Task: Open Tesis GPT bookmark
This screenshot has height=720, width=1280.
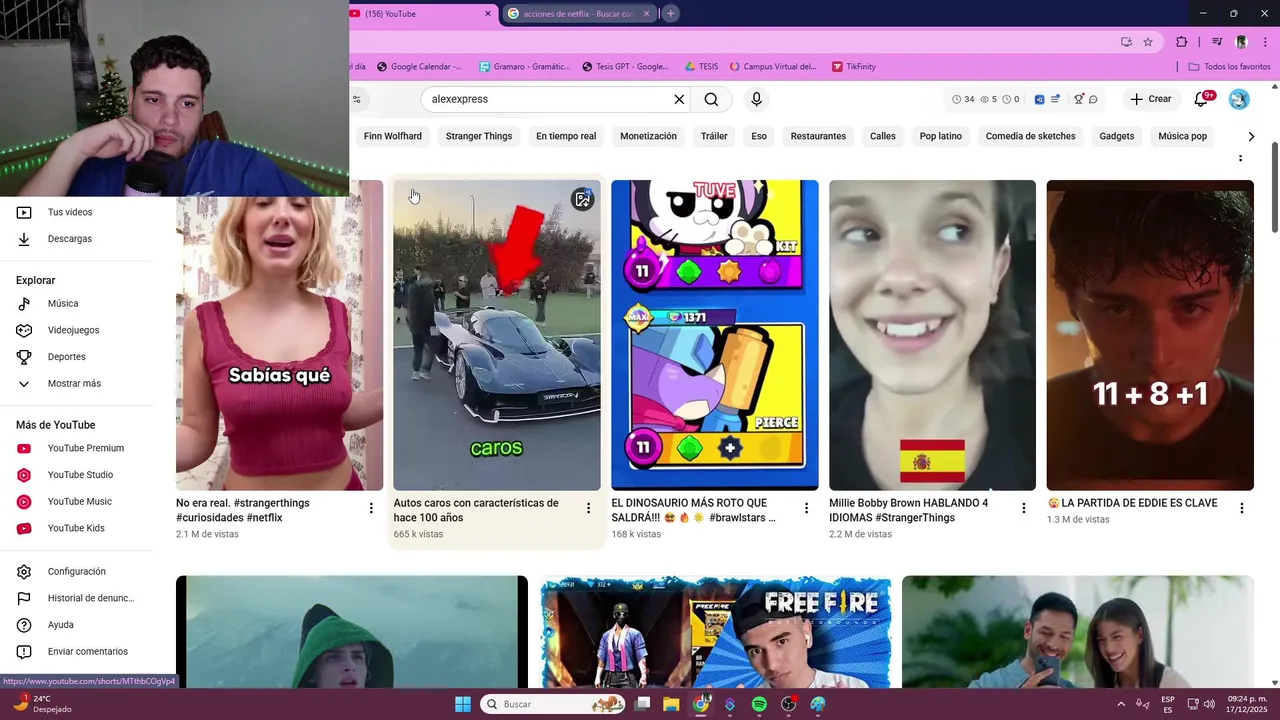Action: pyautogui.click(x=626, y=67)
